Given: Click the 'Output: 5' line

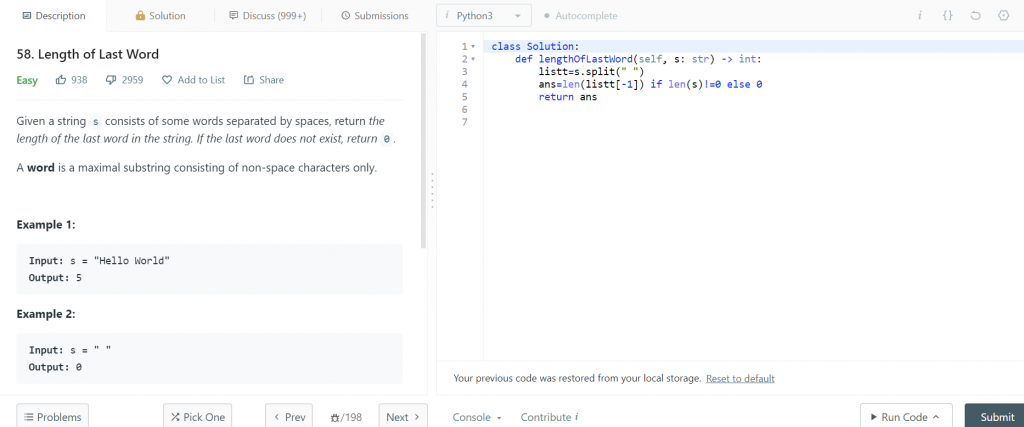Looking at the screenshot, I should tap(55, 277).
